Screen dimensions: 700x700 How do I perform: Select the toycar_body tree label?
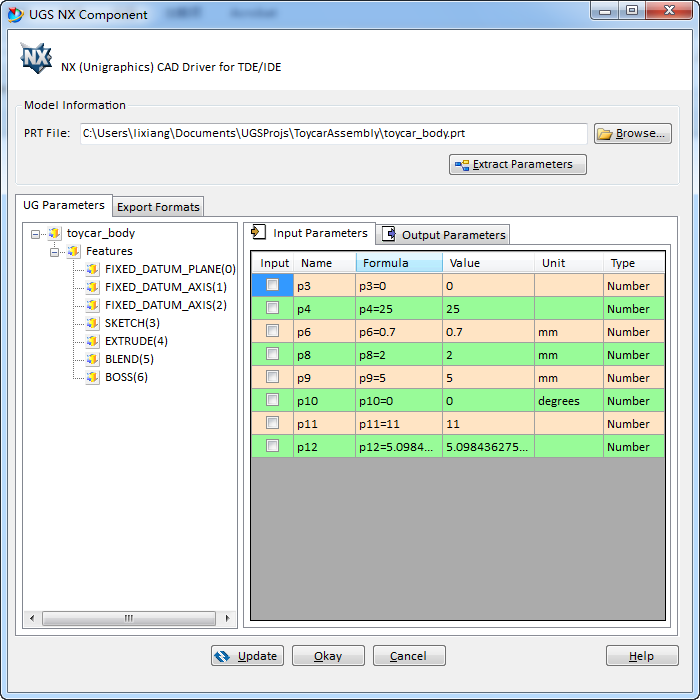(x=101, y=233)
